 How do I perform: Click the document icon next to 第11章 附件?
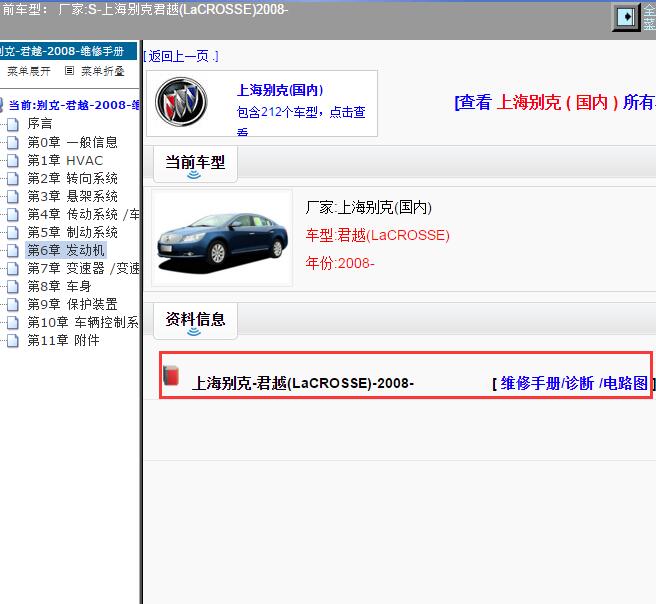[13, 340]
